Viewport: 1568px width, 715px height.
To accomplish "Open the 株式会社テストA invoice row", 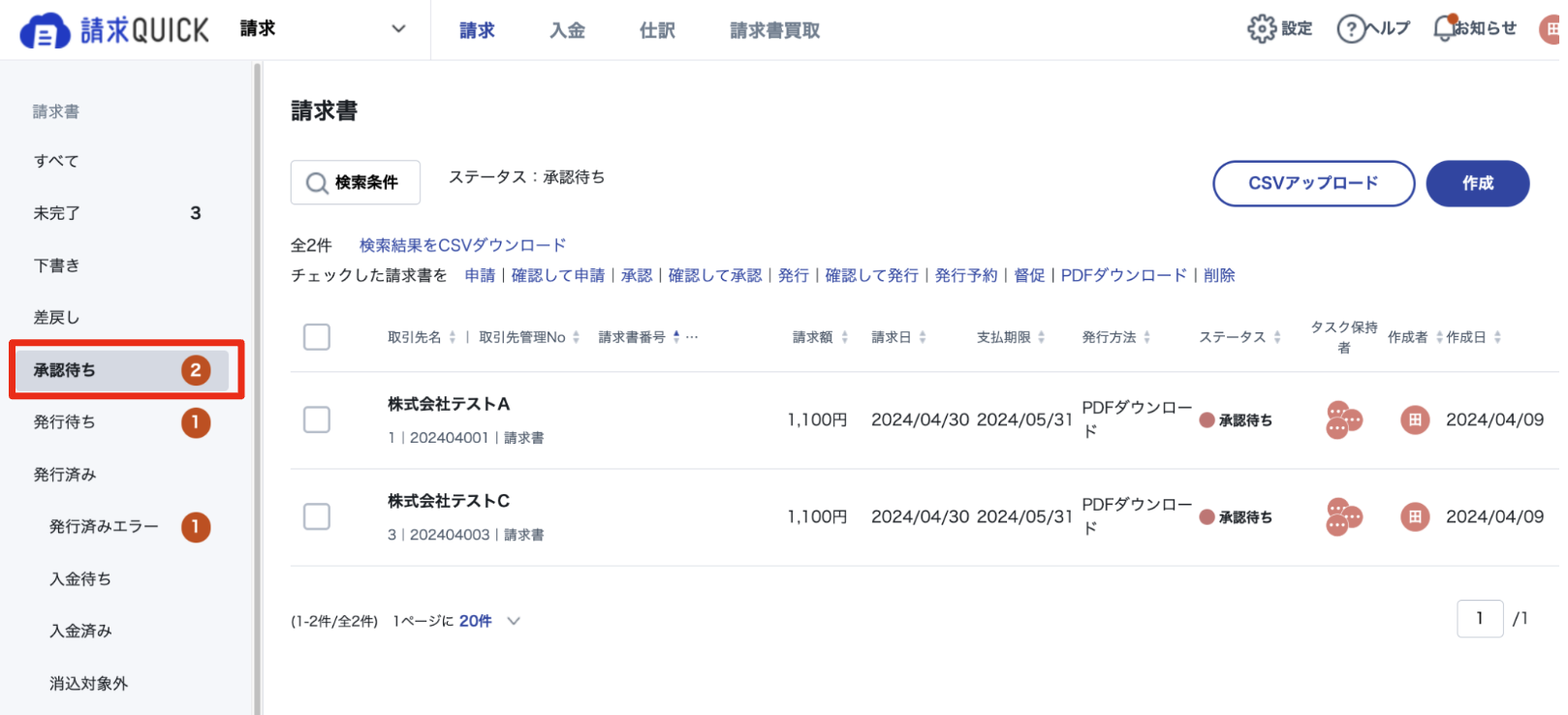I will click(x=925, y=420).
